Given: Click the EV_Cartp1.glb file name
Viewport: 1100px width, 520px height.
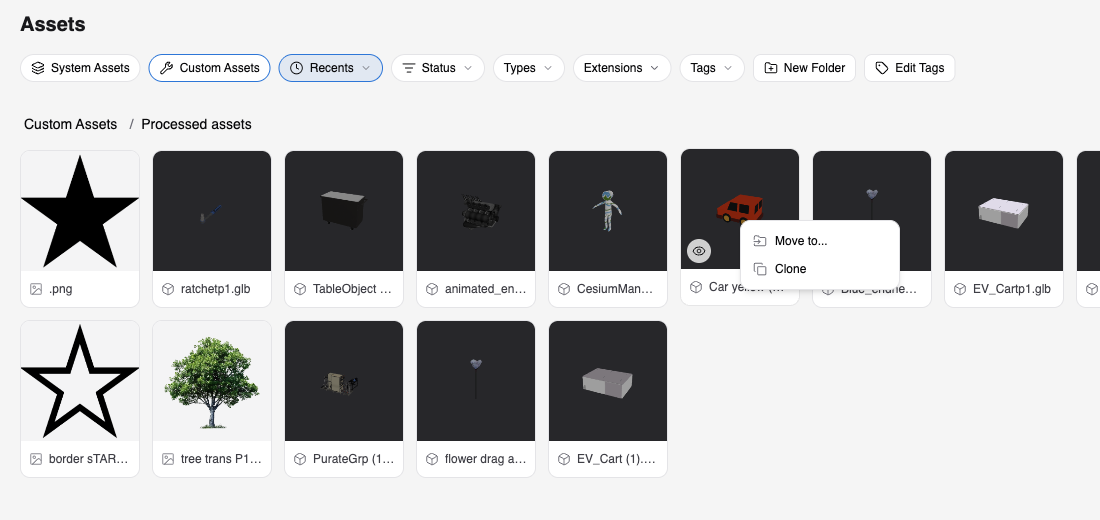Looking at the screenshot, I should click(1012, 289).
